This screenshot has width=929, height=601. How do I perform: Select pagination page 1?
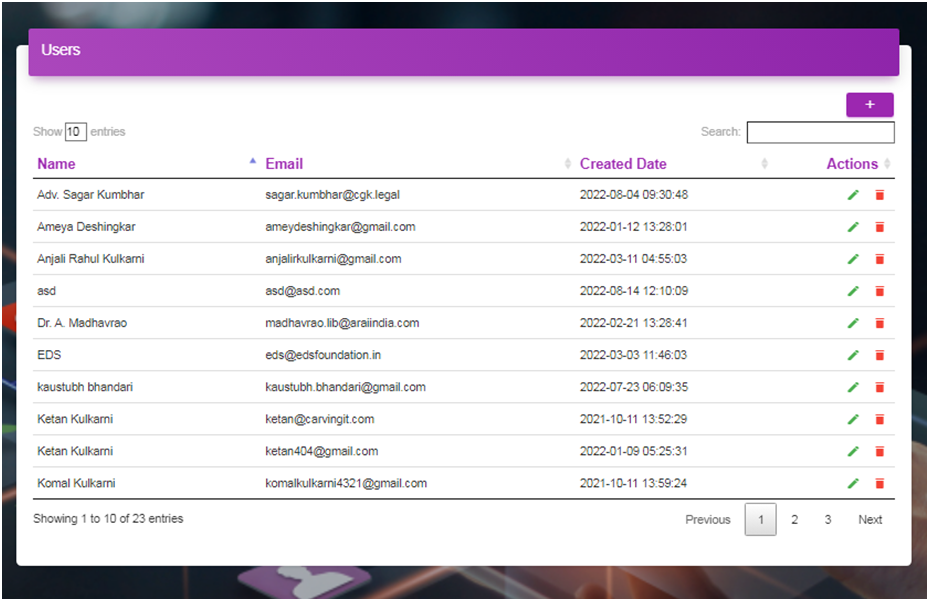(x=761, y=519)
